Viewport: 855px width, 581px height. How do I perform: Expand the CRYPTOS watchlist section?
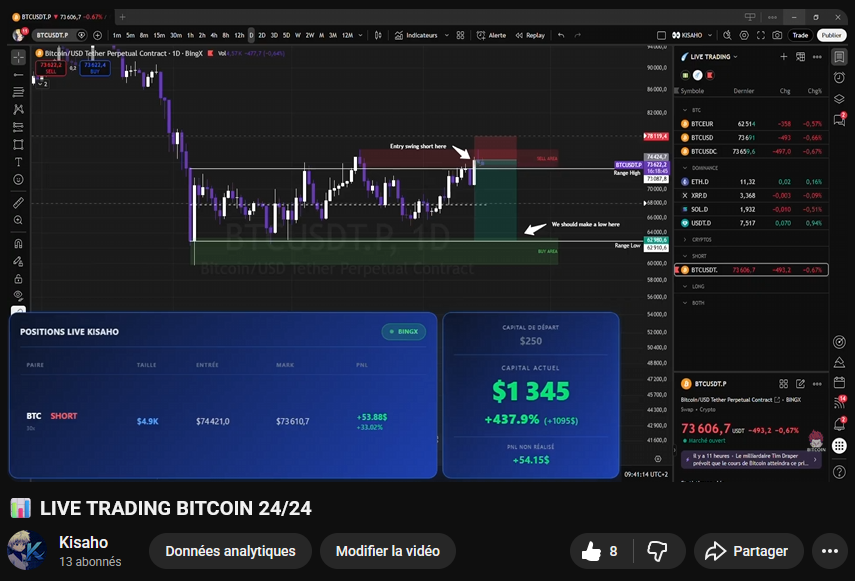point(685,239)
